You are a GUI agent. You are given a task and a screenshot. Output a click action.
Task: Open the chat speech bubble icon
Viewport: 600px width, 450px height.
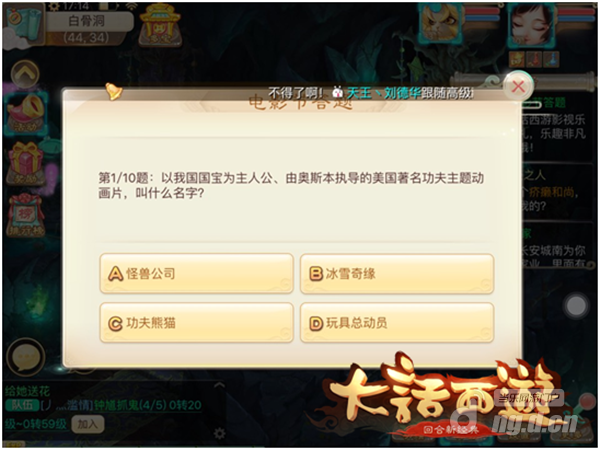pyautogui.click(x=26, y=357)
